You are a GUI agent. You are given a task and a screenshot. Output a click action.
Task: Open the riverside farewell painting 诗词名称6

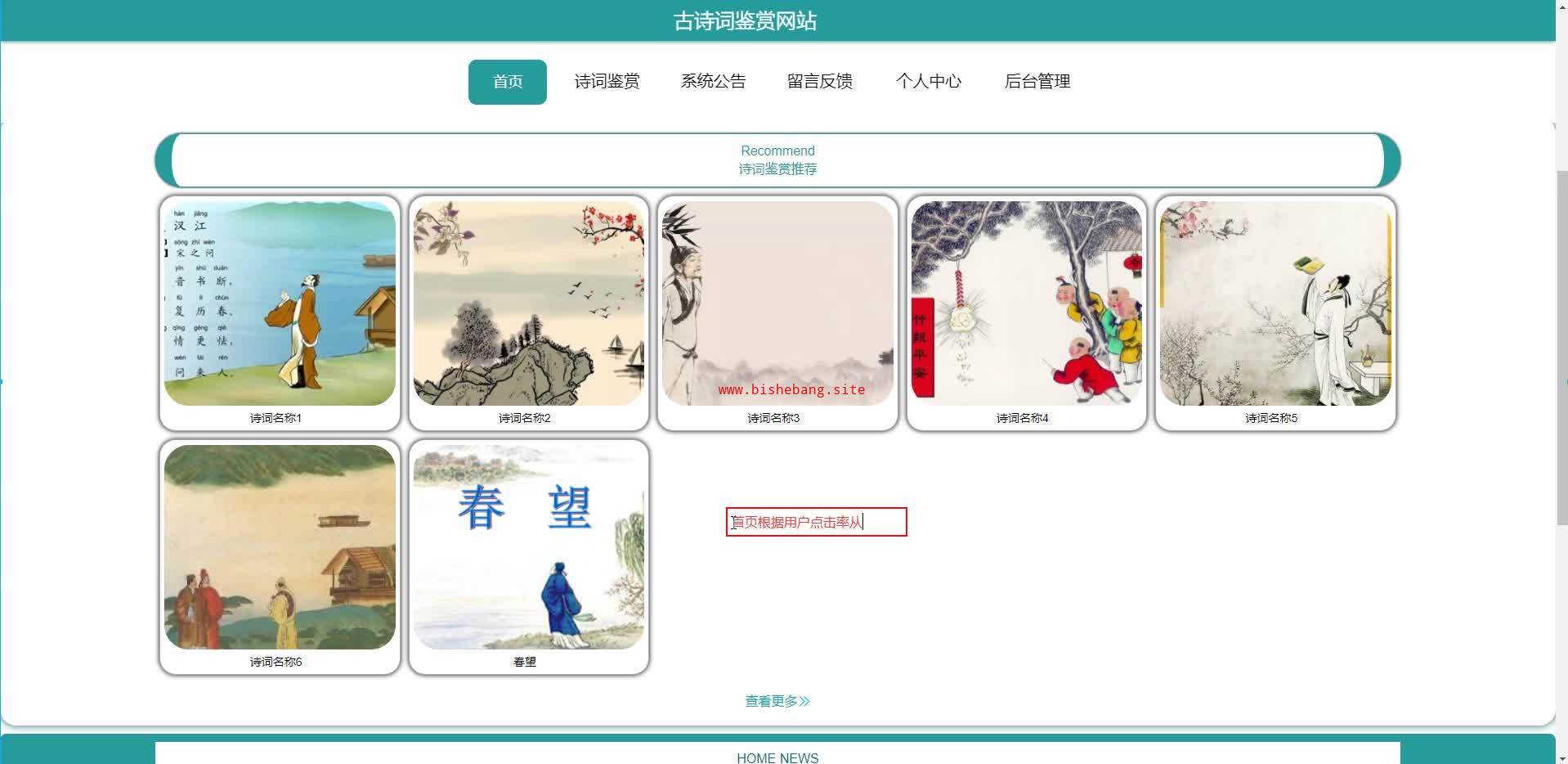(x=280, y=547)
